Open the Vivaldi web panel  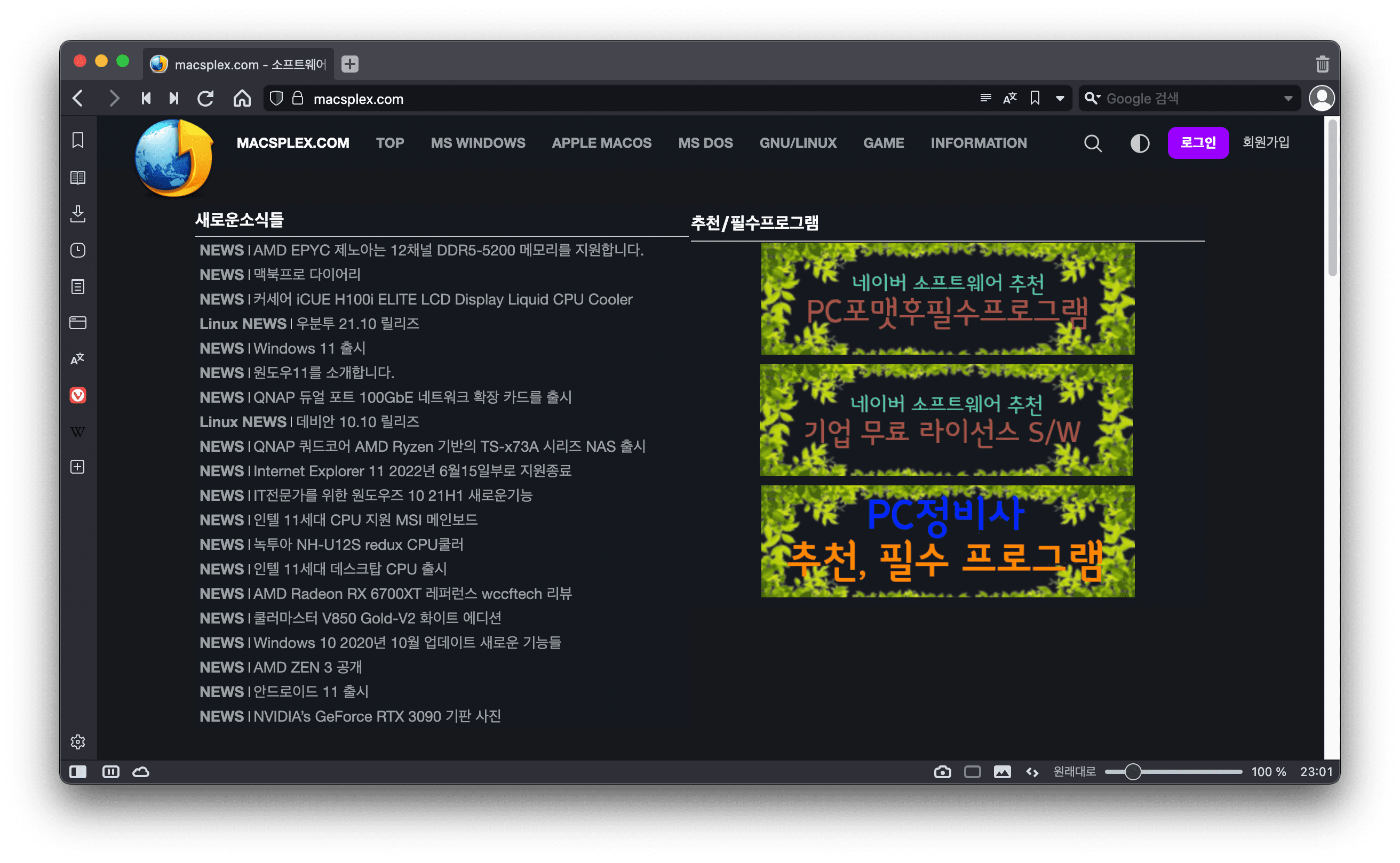pos(78,395)
